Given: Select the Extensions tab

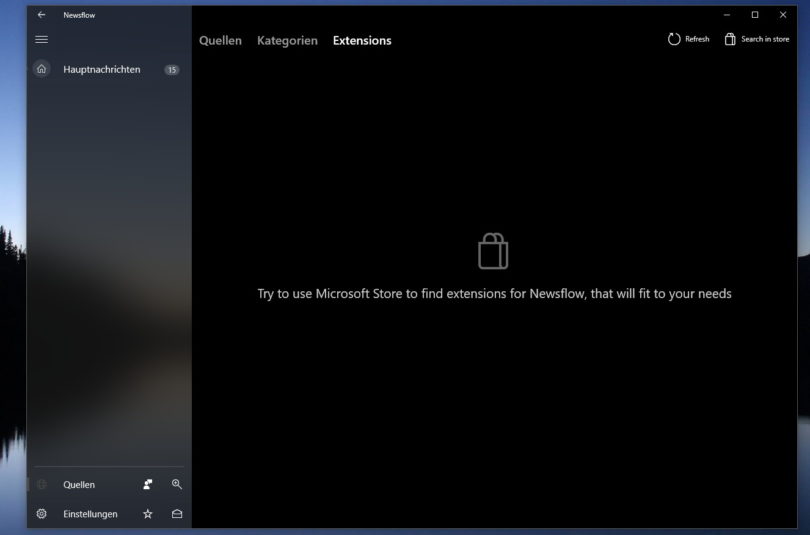Looking at the screenshot, I should coord(362,40).
